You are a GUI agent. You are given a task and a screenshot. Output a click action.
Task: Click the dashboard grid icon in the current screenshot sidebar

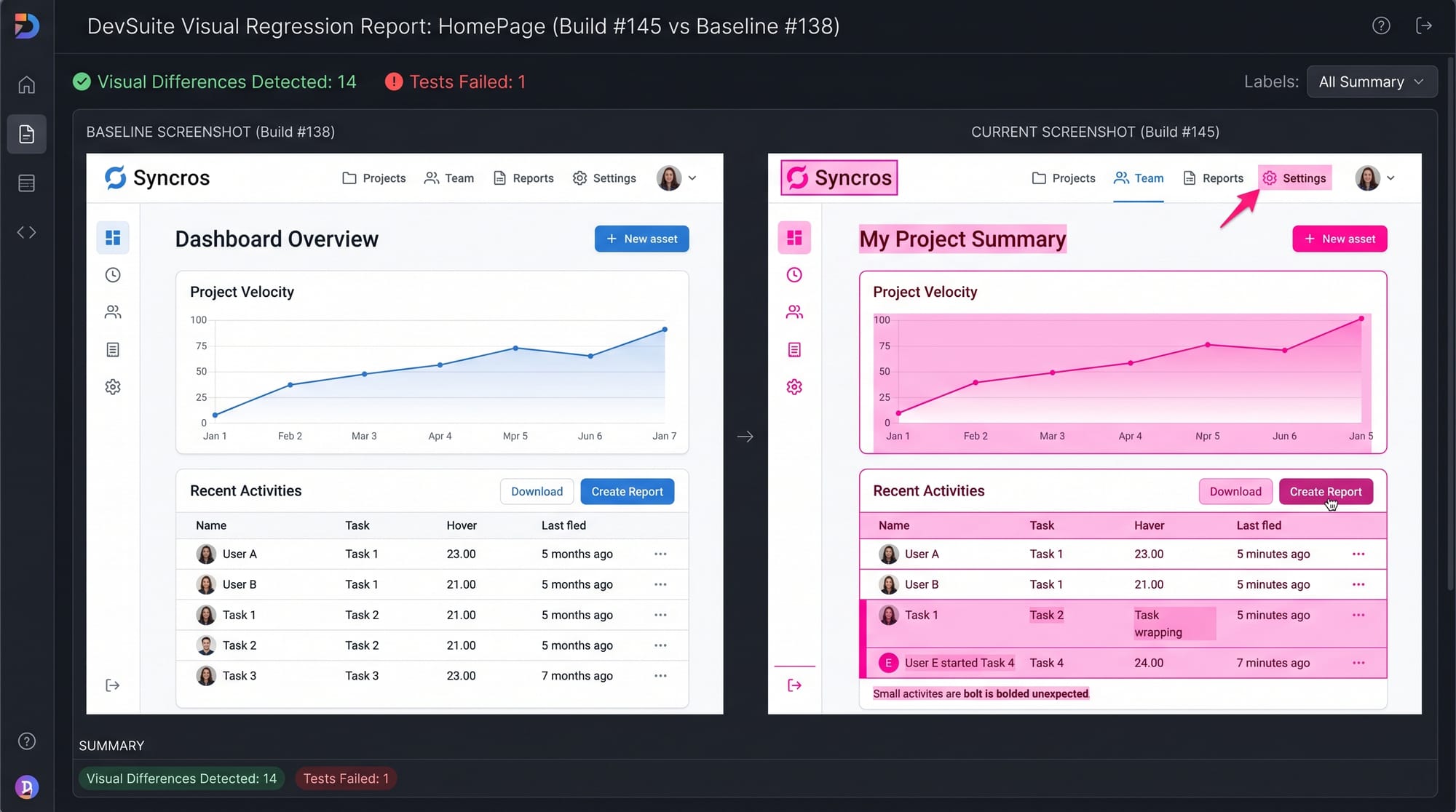click(x=794, y=237)
